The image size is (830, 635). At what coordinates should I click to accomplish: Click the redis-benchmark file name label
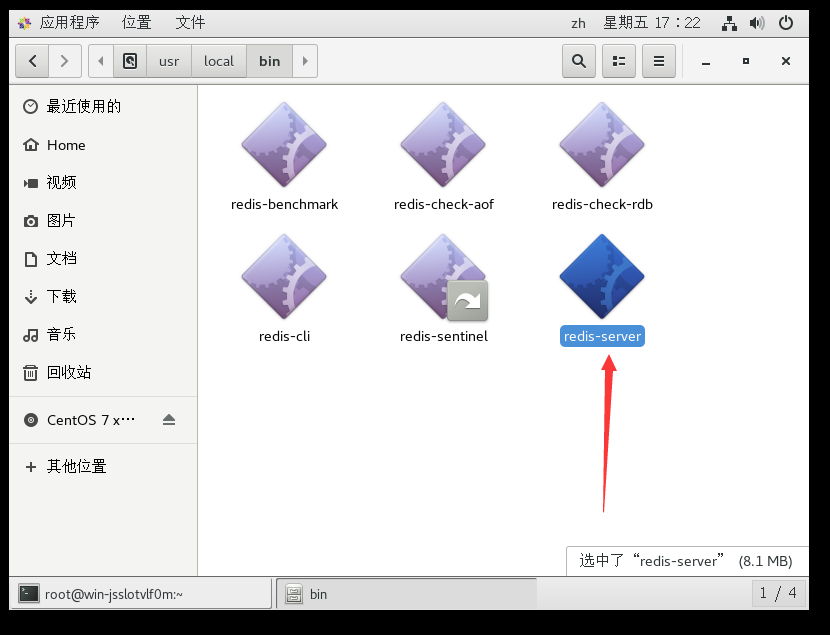tap(284, 204)
